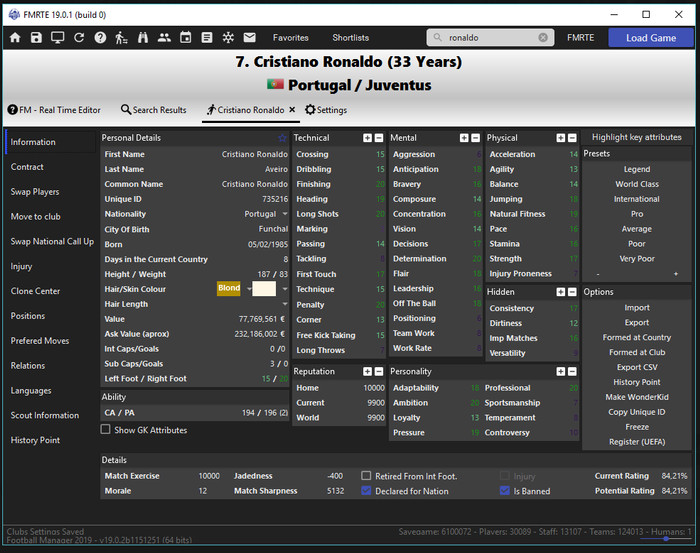The height and width of the screenshot is (553, 700).
Task: Decrease Personality values with minus icon
Action: tap(572, 371)
